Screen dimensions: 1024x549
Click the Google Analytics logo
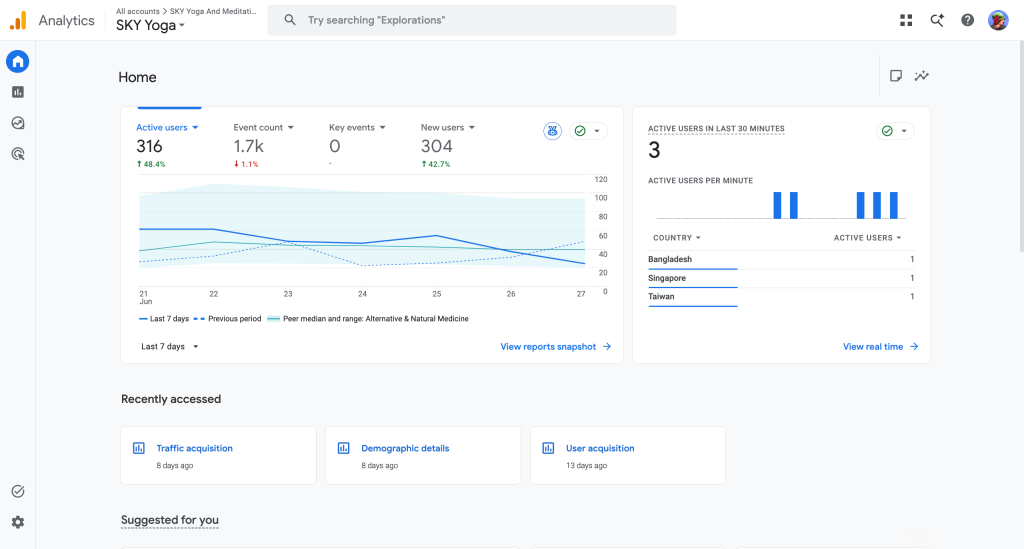(x=18, y=20)
